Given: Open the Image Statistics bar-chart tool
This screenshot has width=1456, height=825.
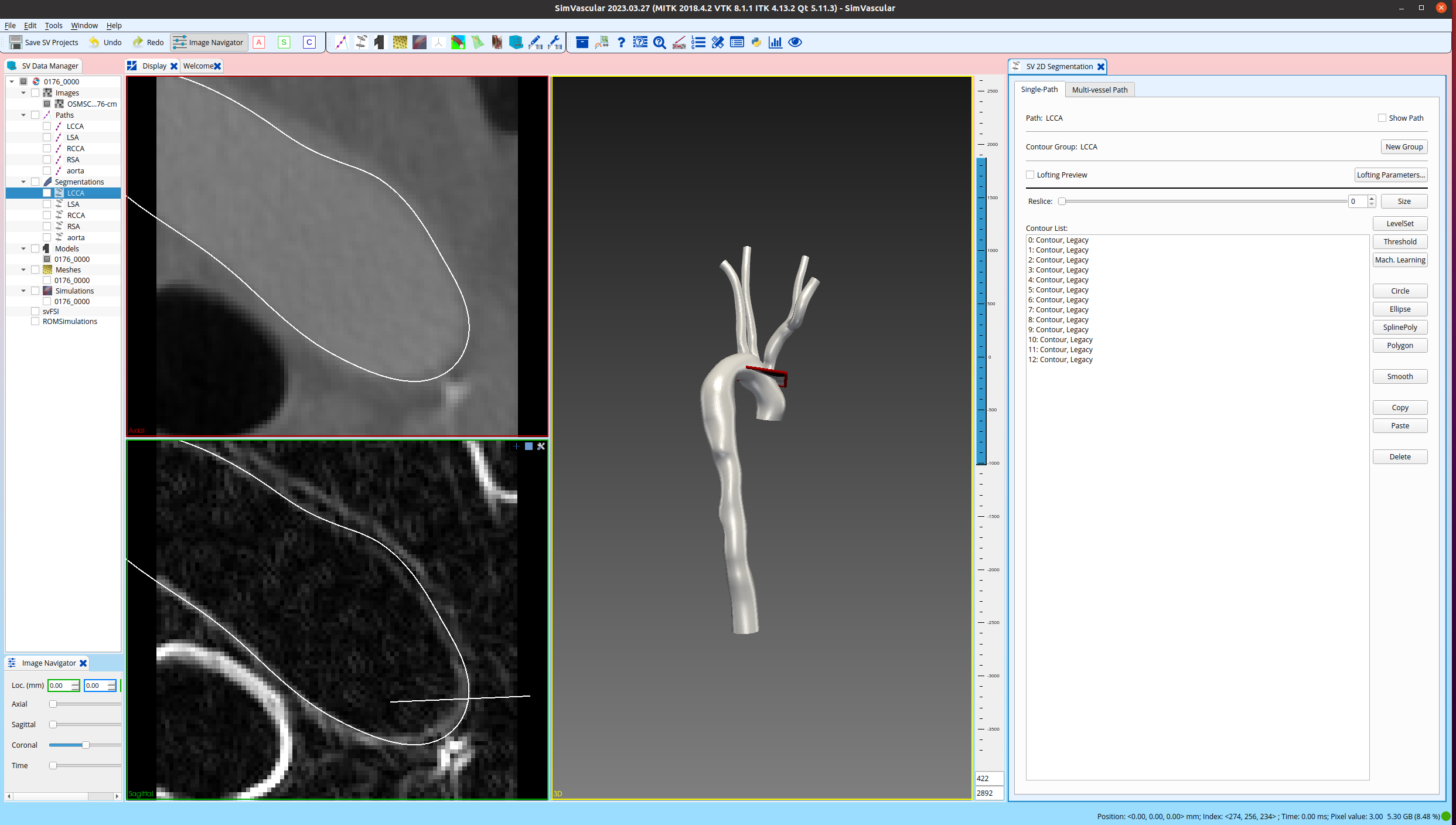Looking at the screenshot, I should 776,42.
